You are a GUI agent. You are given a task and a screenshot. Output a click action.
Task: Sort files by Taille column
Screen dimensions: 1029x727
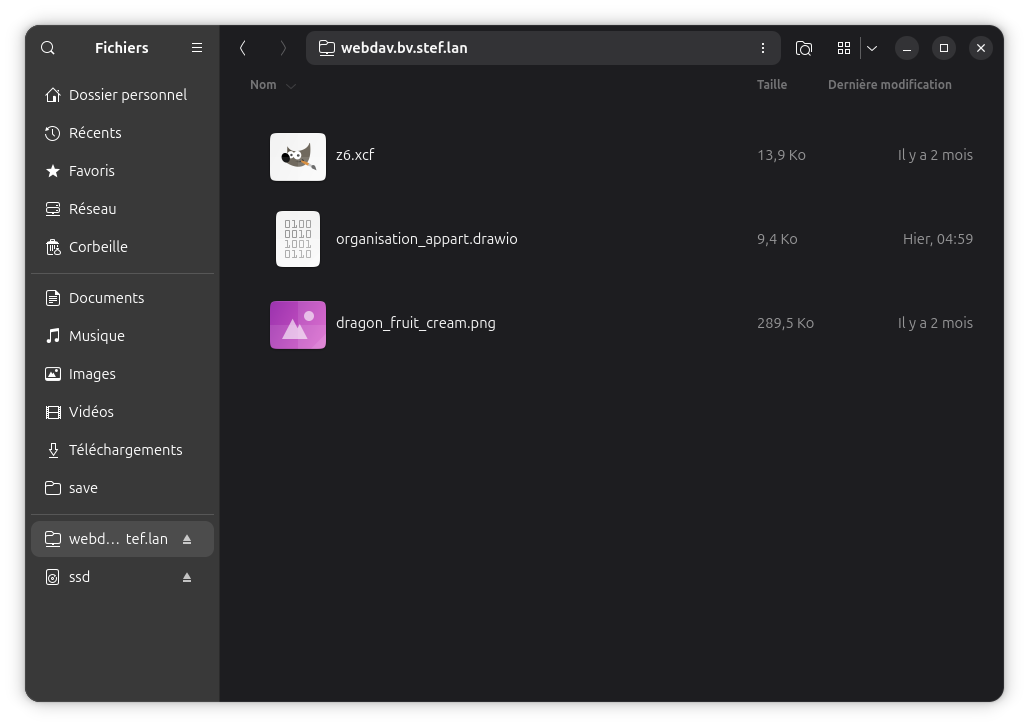[x=772, y=85]
